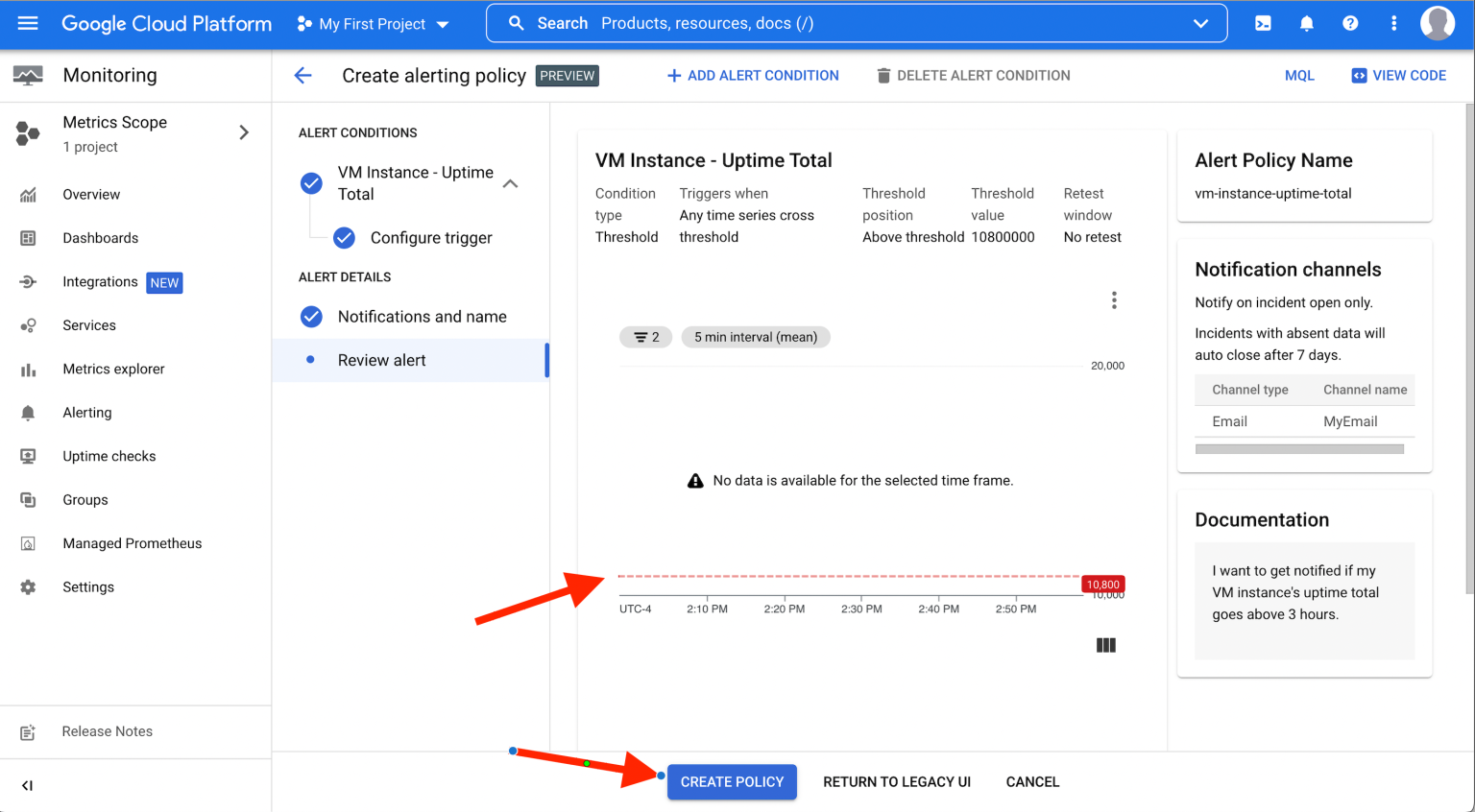
Task: Switch to the MQL editor
Action: (x=1299, y=75)
